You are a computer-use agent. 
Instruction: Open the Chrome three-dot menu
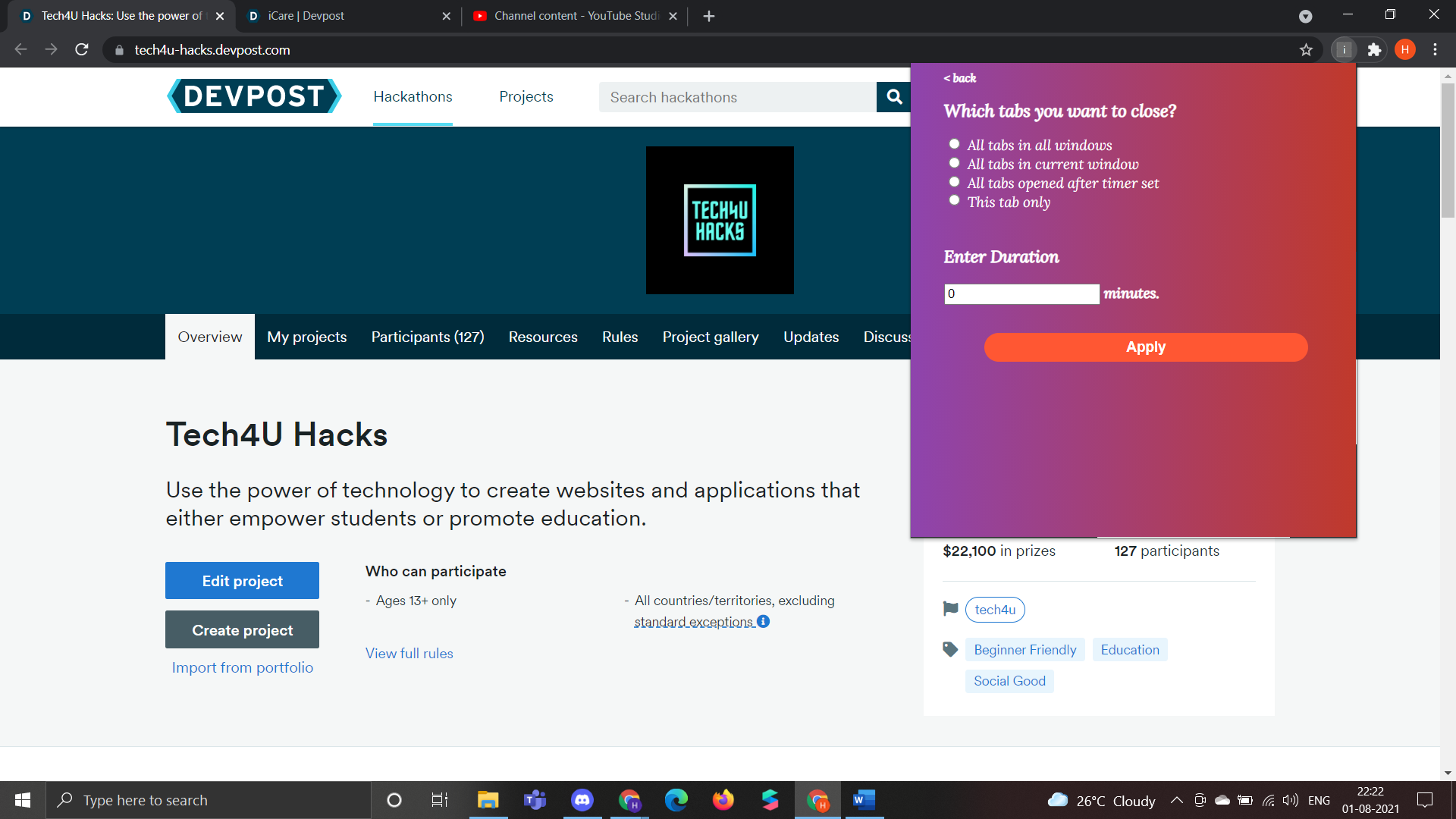(x=1435, y=50)
